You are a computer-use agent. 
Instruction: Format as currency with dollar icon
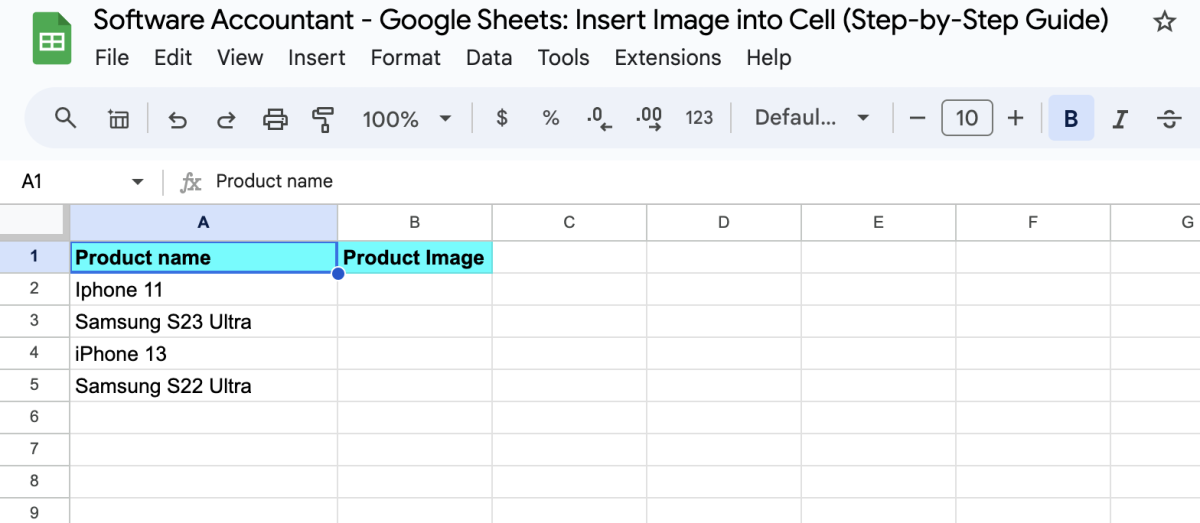(502, 118)
